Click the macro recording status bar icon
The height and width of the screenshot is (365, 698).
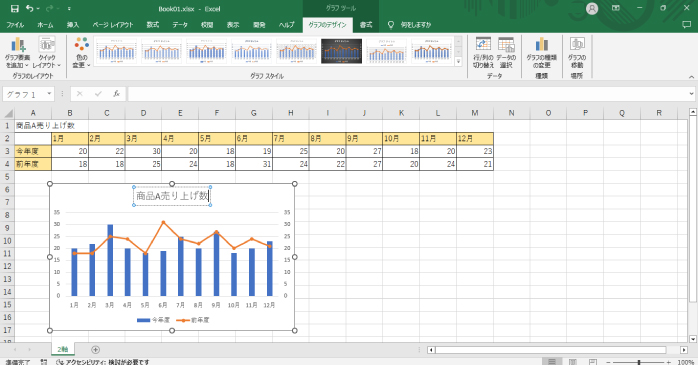(44, 362)
